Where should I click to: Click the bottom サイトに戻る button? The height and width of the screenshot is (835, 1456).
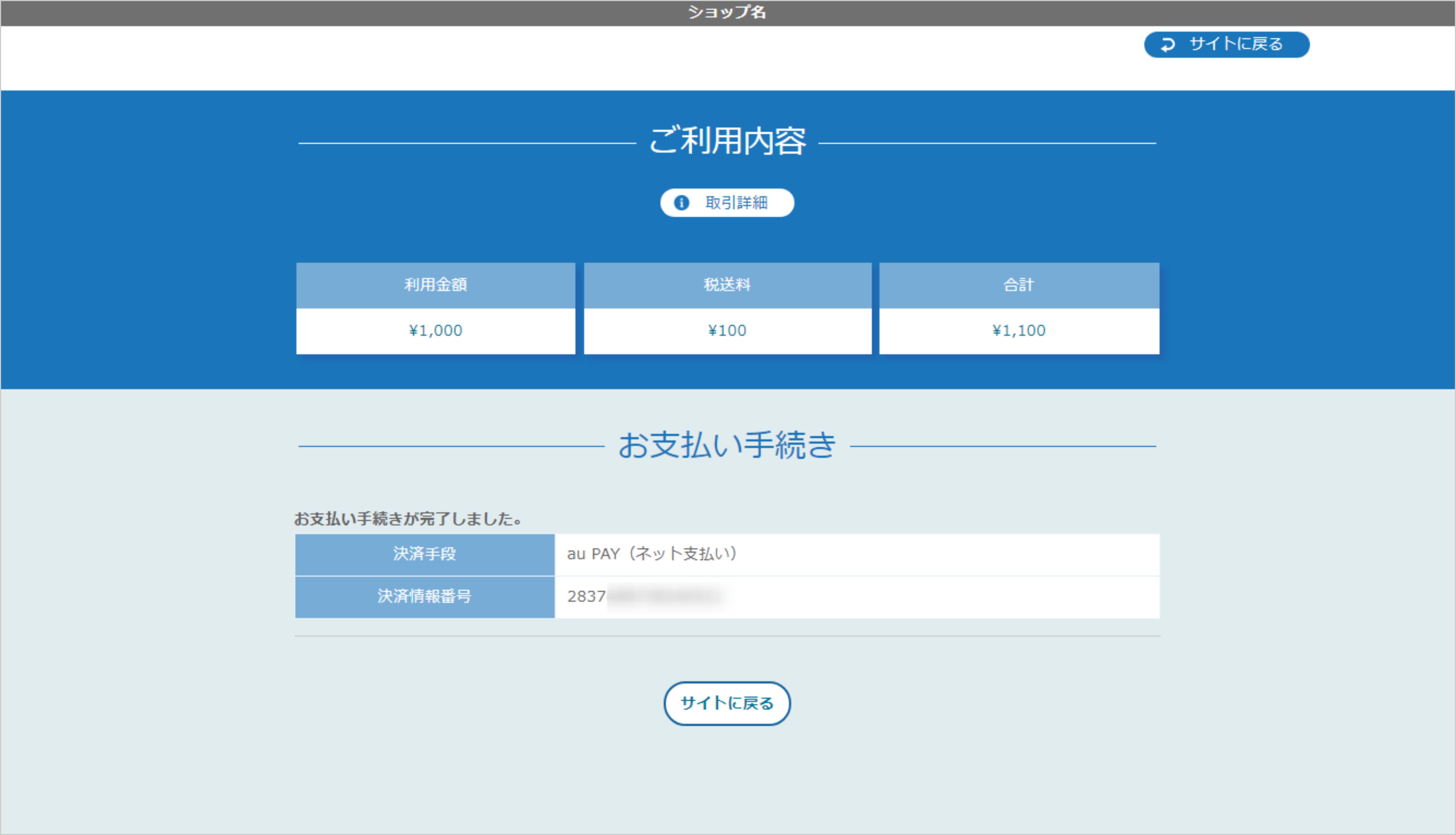[727, 703]
